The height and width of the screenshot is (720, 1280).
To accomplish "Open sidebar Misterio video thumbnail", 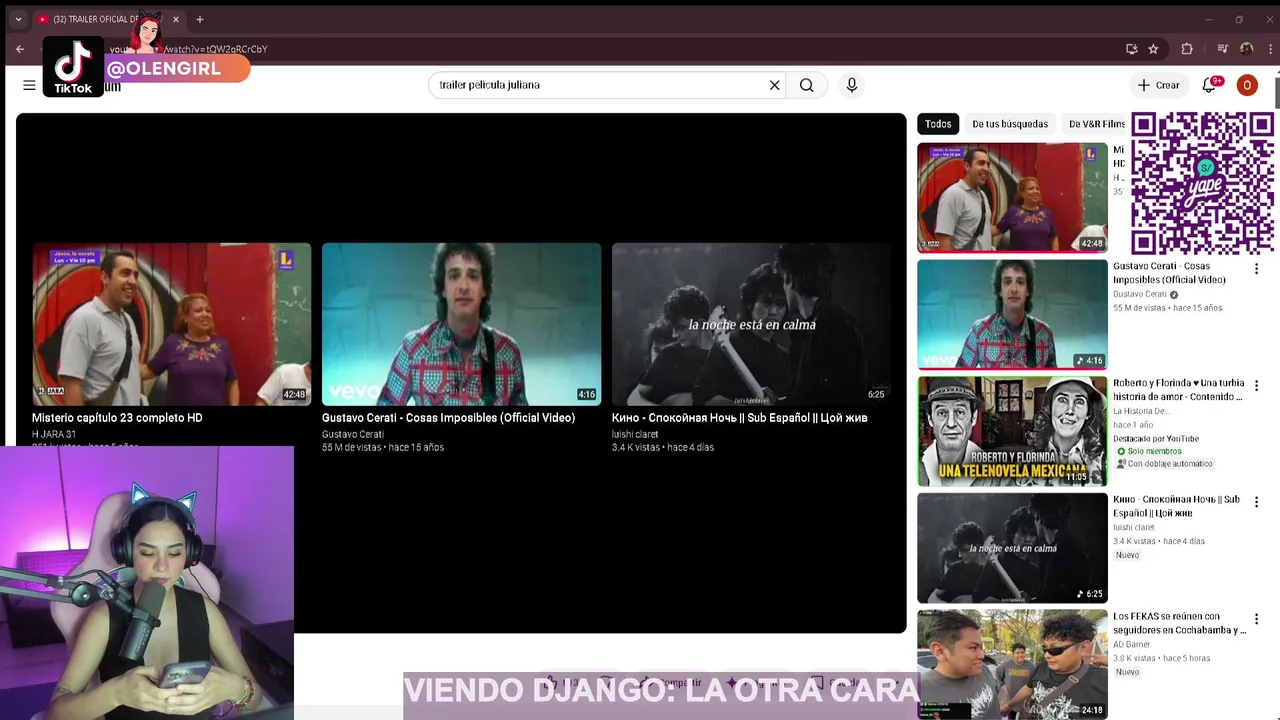I will pos(1012,197).
